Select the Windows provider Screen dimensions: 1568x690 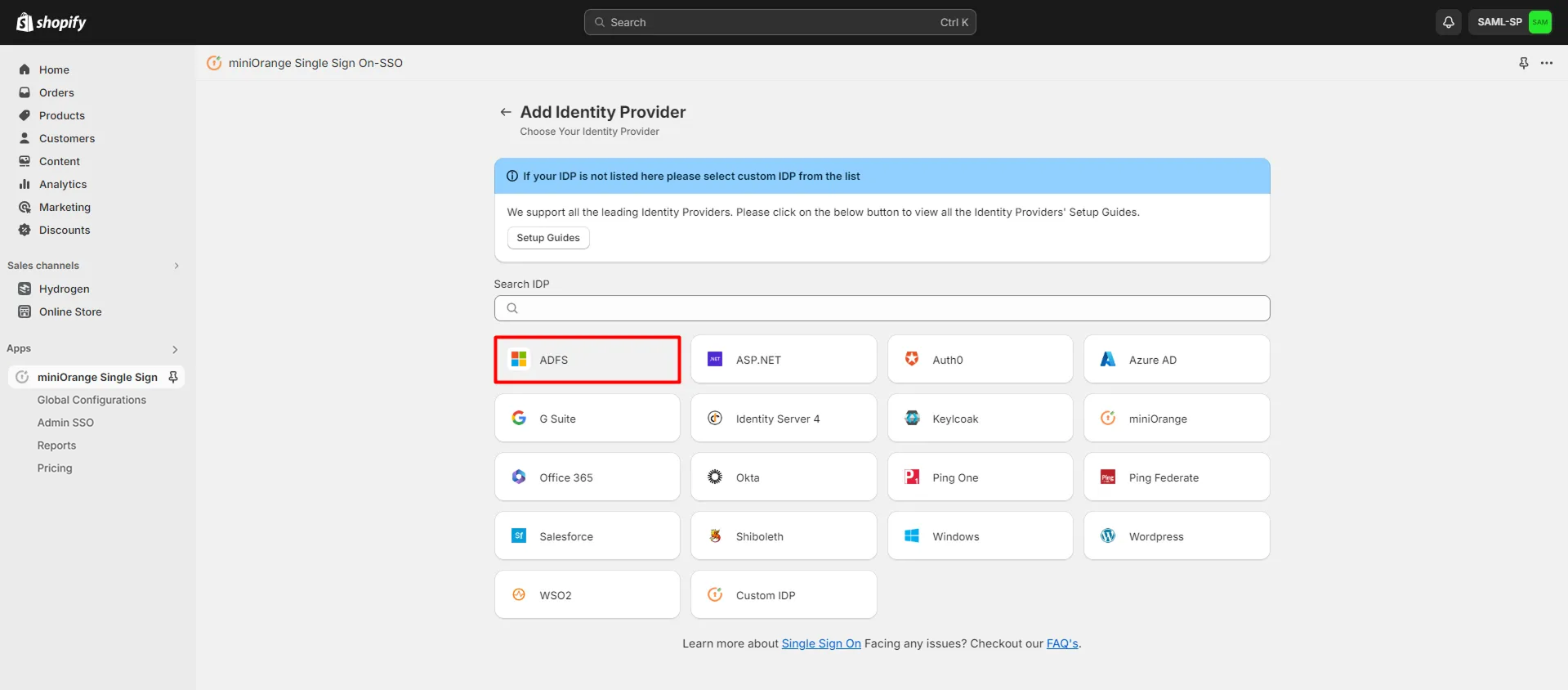coord(981,535)
